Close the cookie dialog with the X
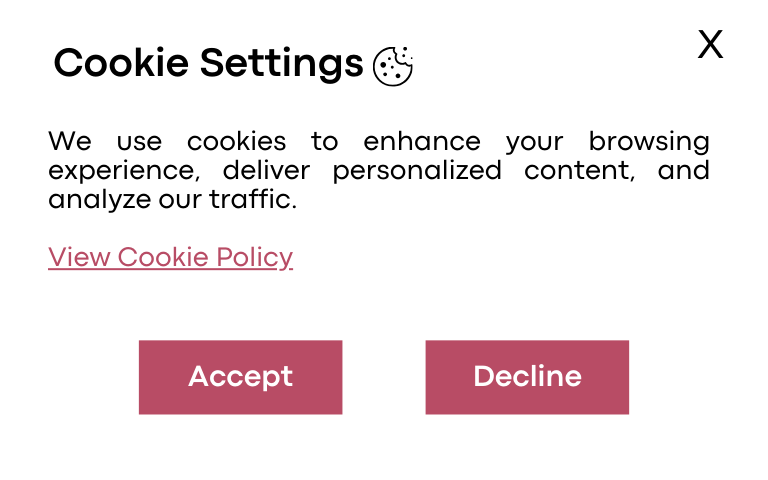768x480 pixels. coord(710,44)
